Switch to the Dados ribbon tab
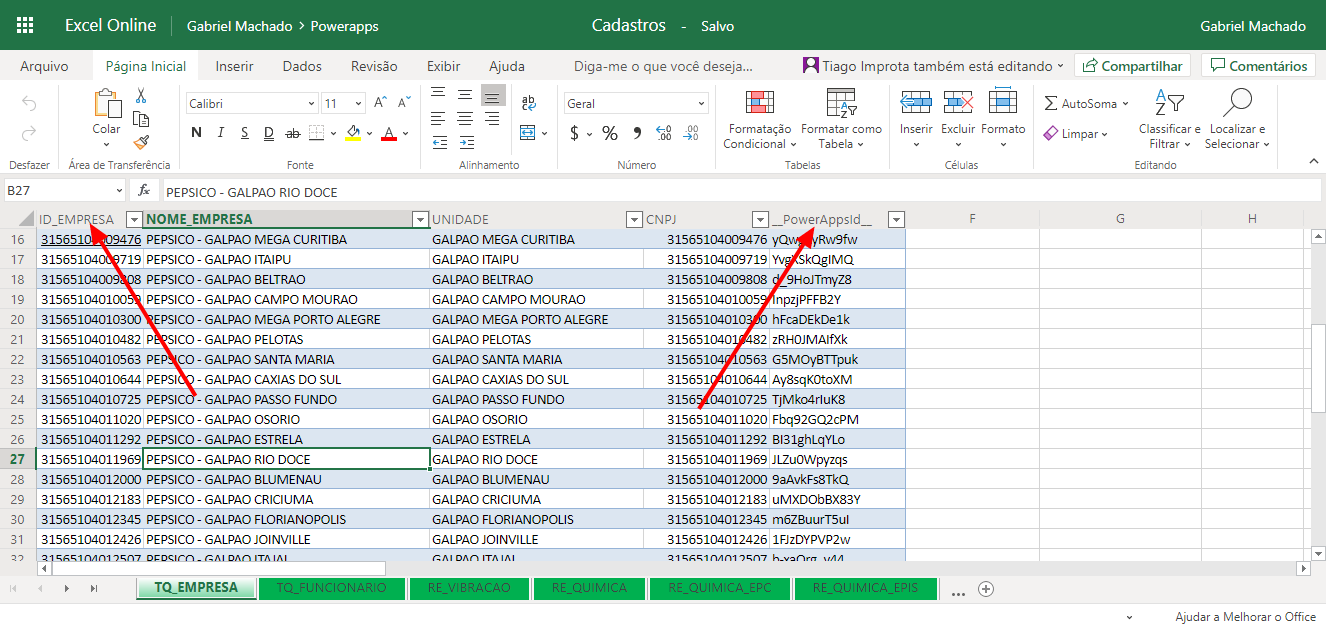The height and width of the screenshot is (624, 1328). click(302, 66)
